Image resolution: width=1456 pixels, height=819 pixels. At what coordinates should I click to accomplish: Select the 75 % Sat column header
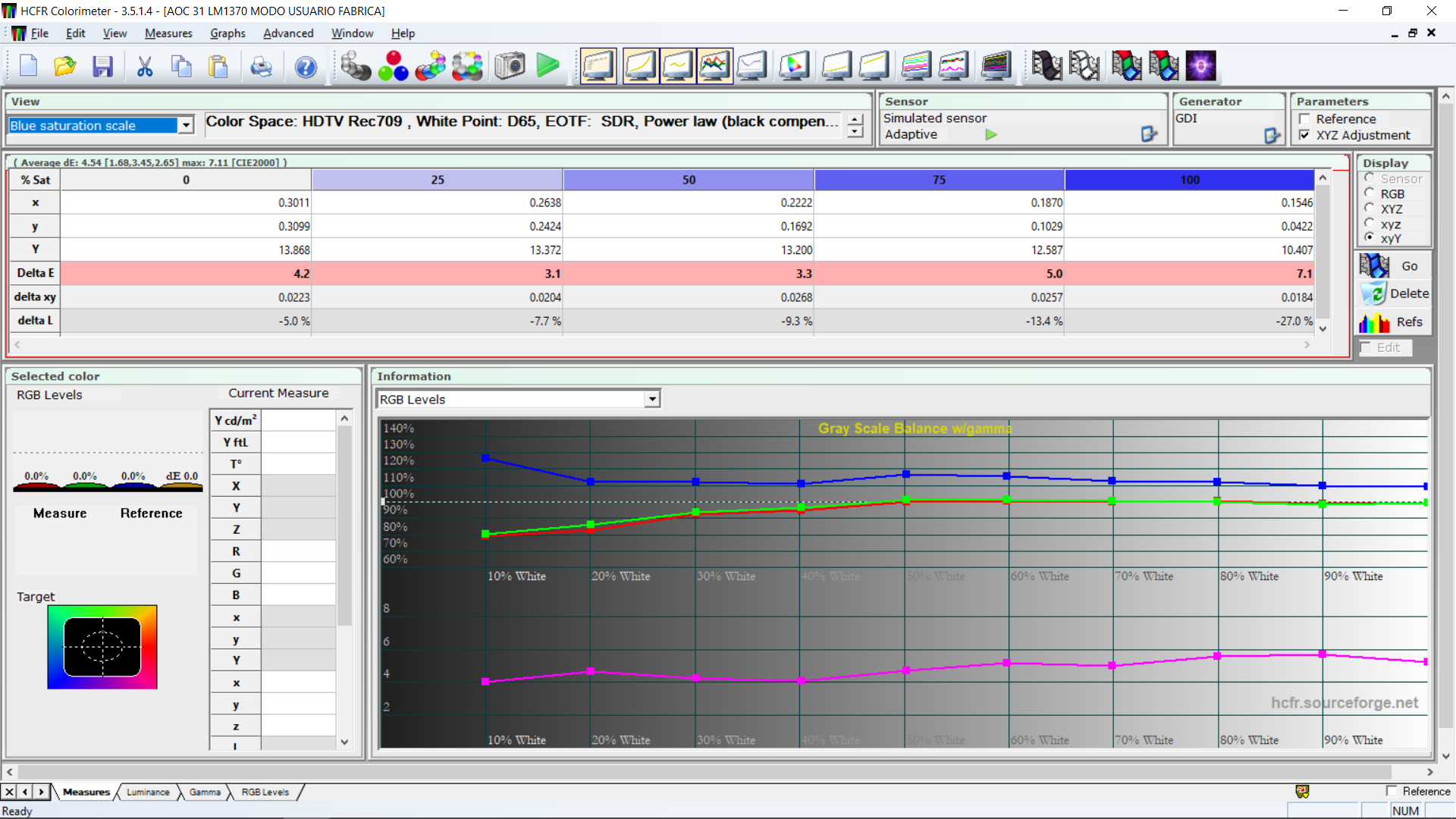[939, 180]
